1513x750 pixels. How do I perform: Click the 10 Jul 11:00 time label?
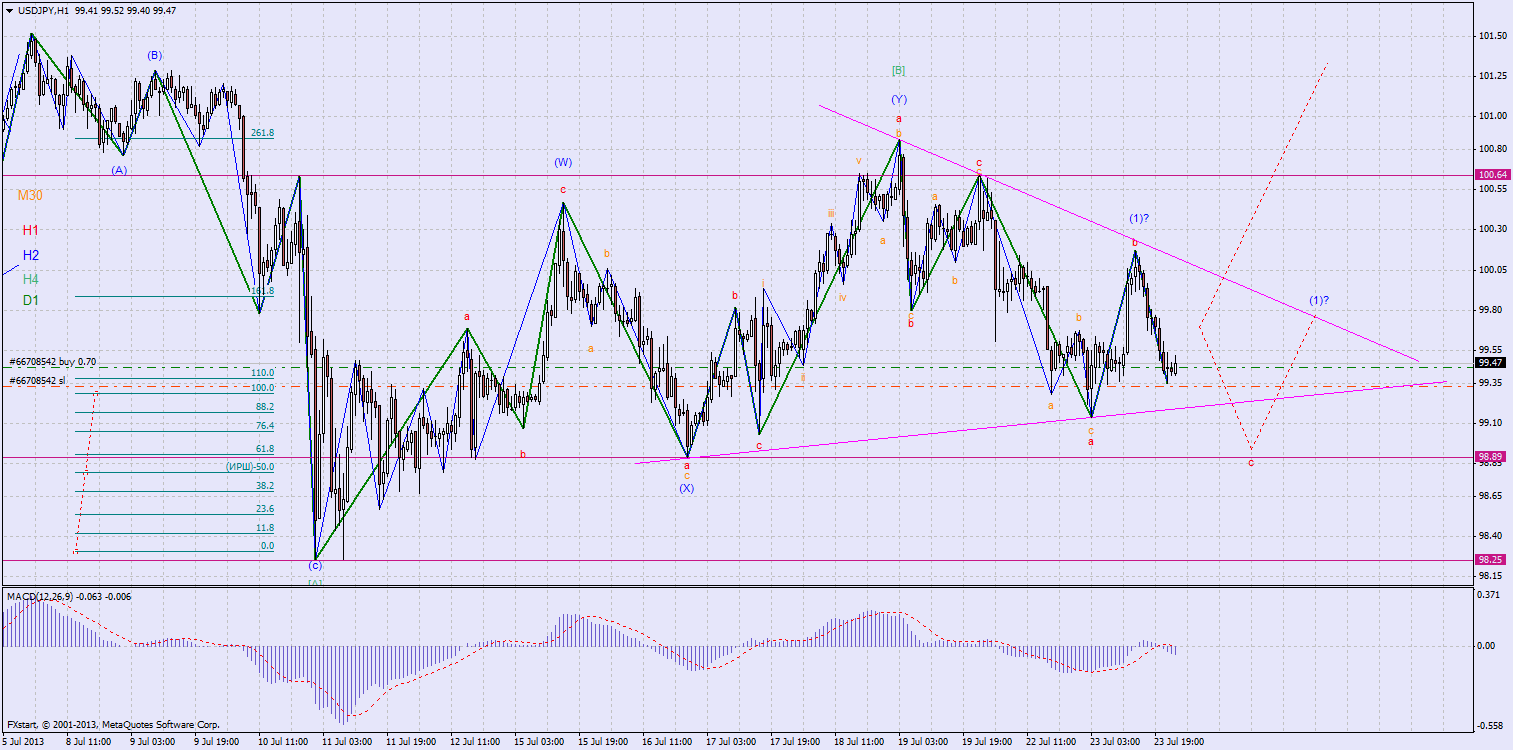click(x=282, y=742)
